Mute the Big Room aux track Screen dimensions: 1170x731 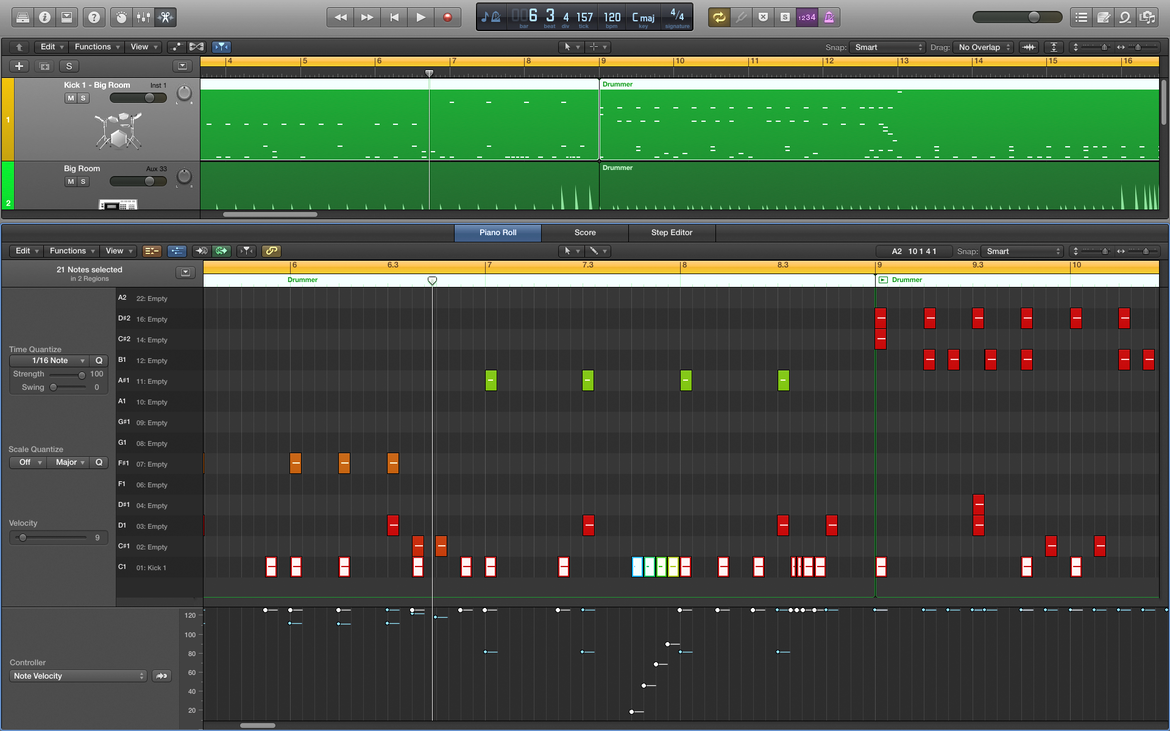71,181
